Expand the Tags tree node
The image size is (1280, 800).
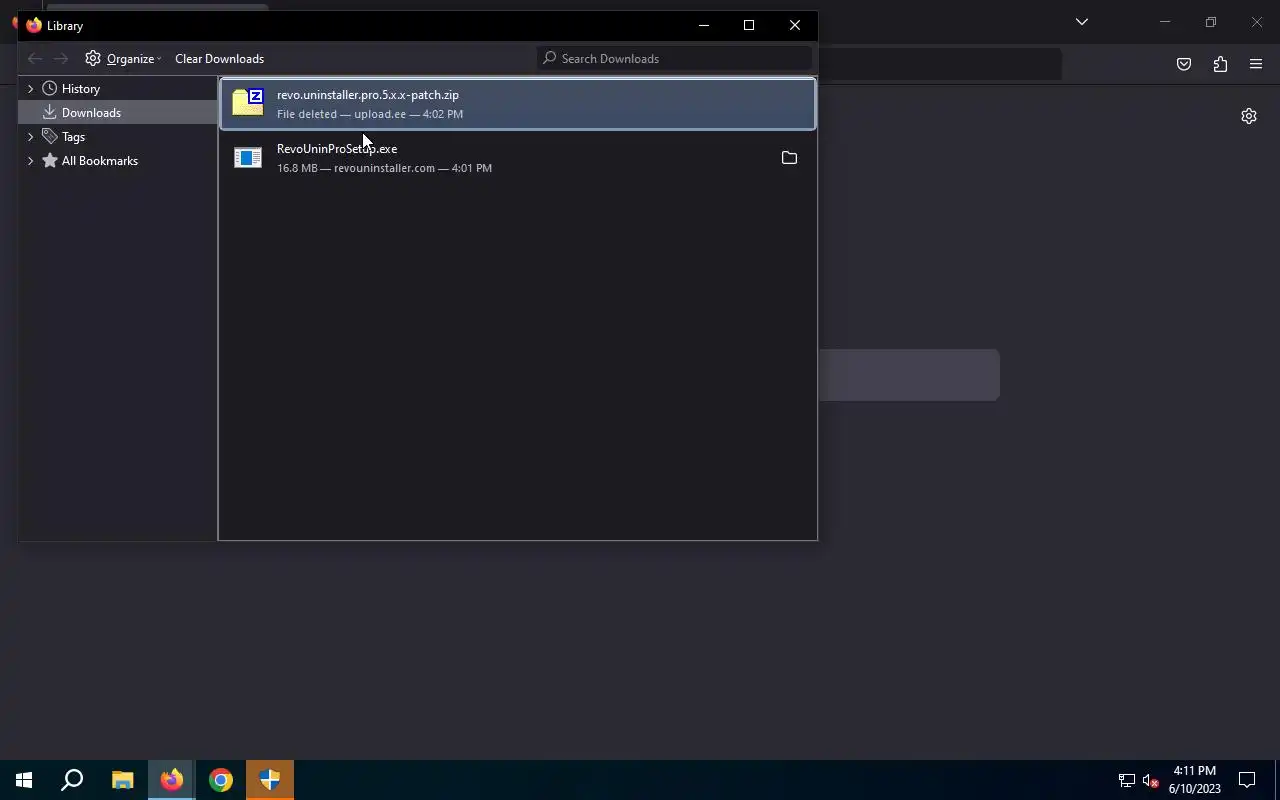point(30,136)
